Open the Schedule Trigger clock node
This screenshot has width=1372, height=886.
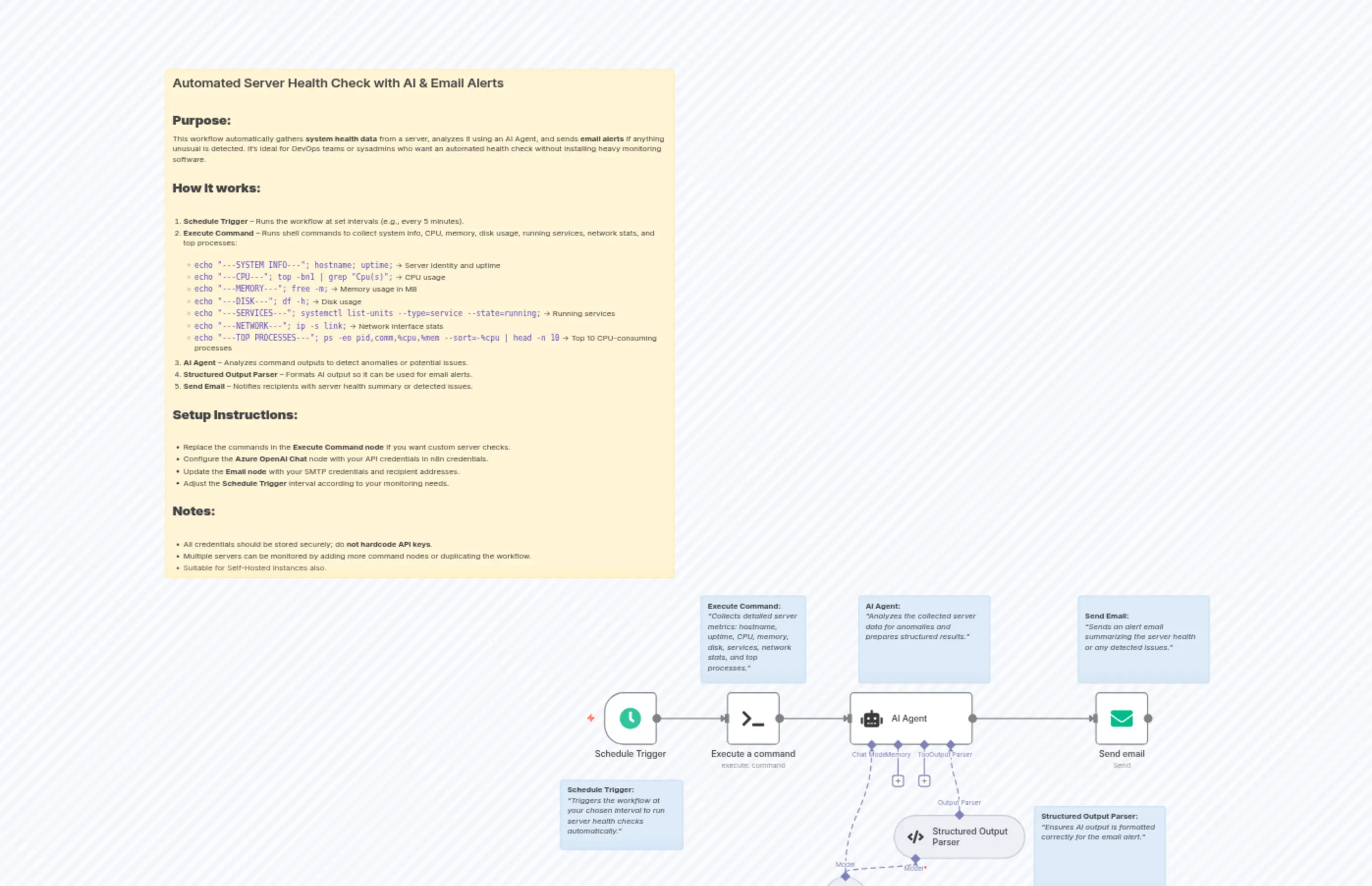click(x=630, y=718)
